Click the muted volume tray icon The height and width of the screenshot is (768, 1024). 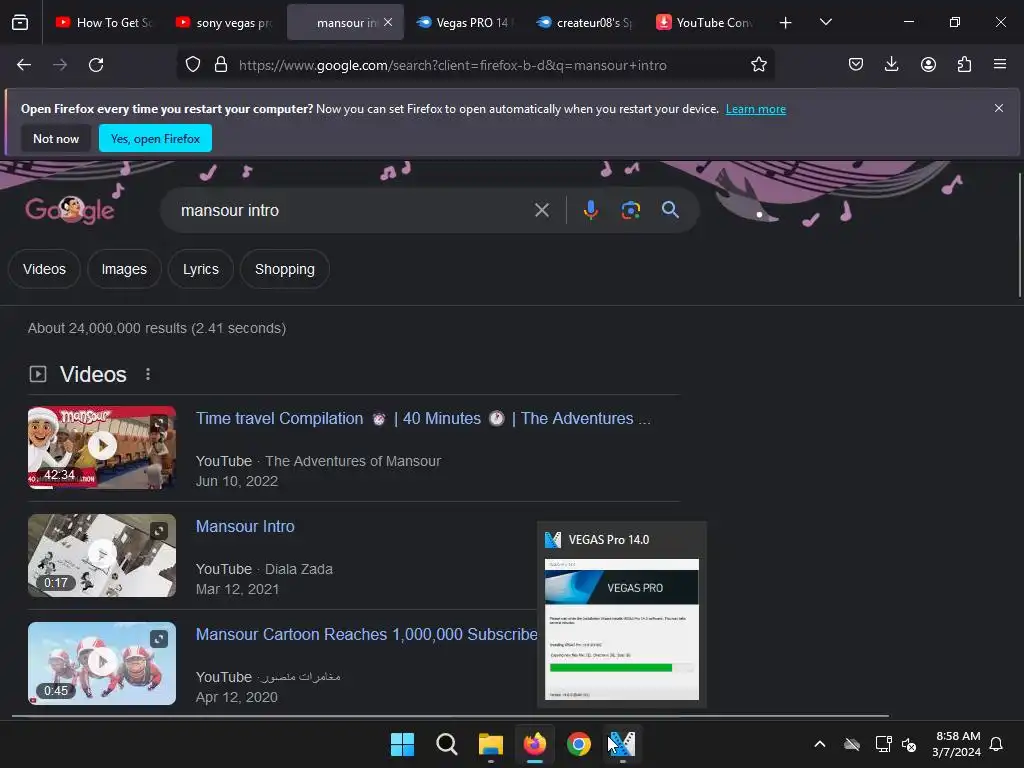tap(909, 744)
